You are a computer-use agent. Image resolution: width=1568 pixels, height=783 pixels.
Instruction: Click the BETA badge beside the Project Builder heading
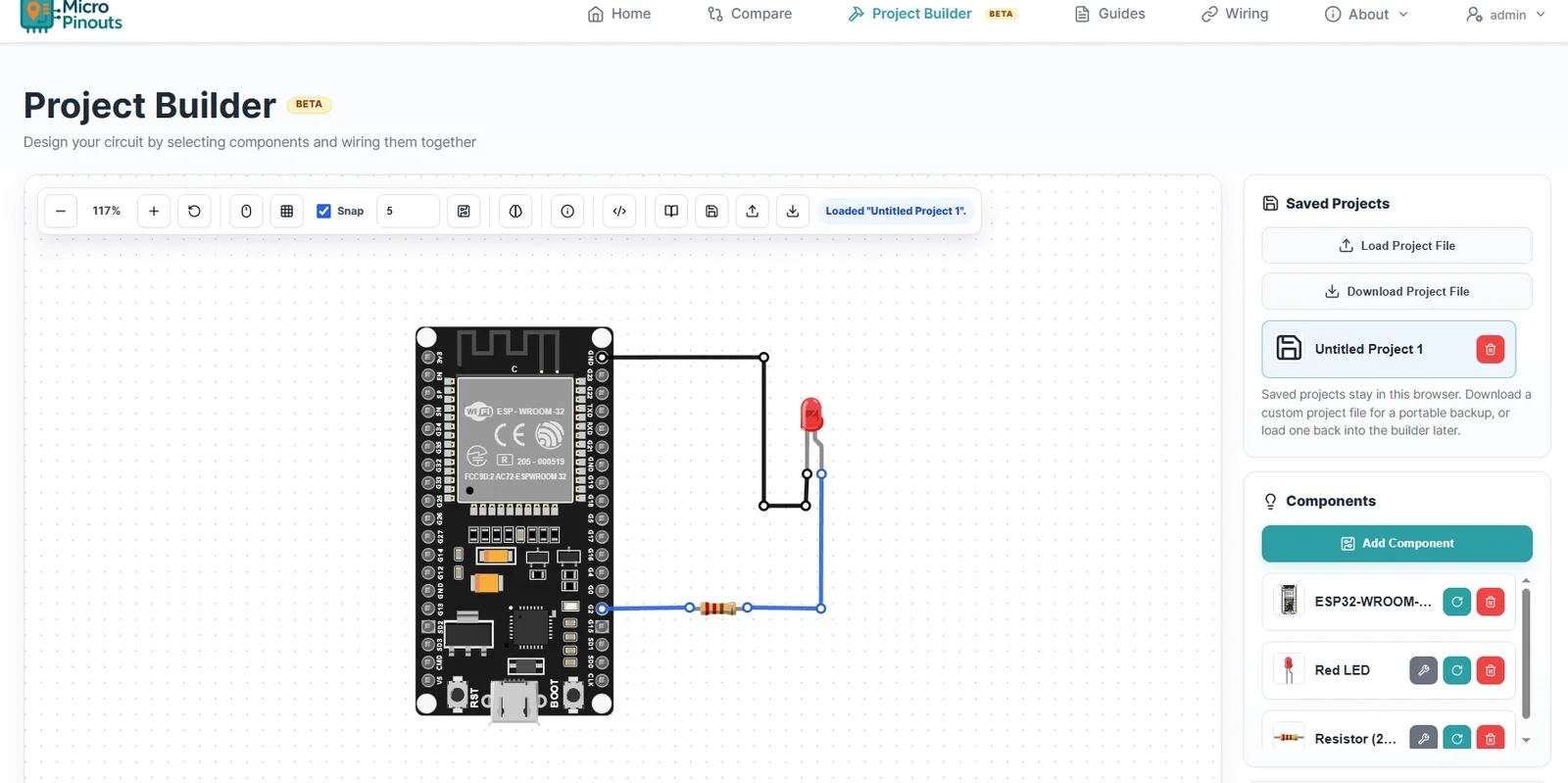pos(309,104)
